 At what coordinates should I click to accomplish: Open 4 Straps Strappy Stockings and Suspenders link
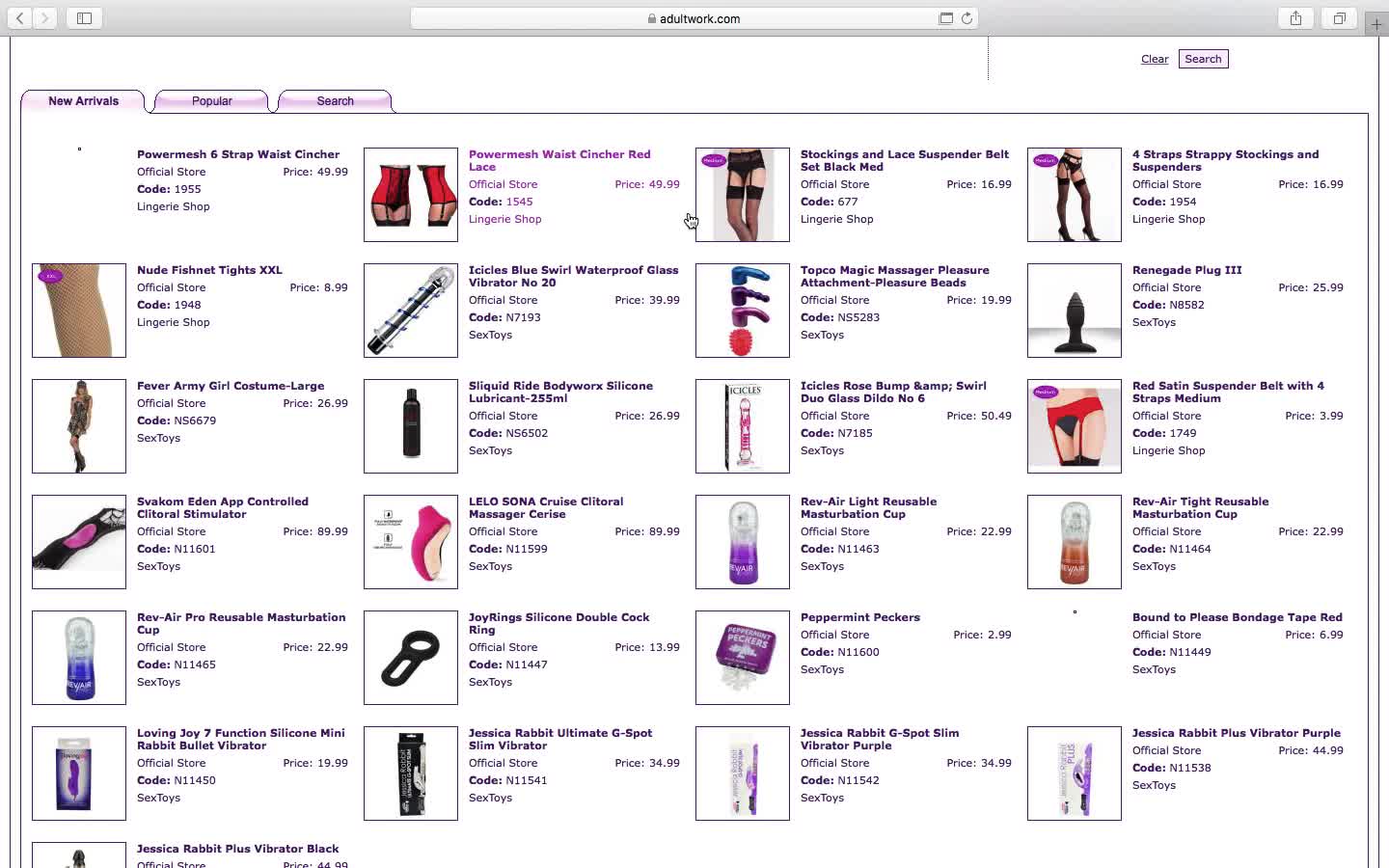tap(1225, 160)
